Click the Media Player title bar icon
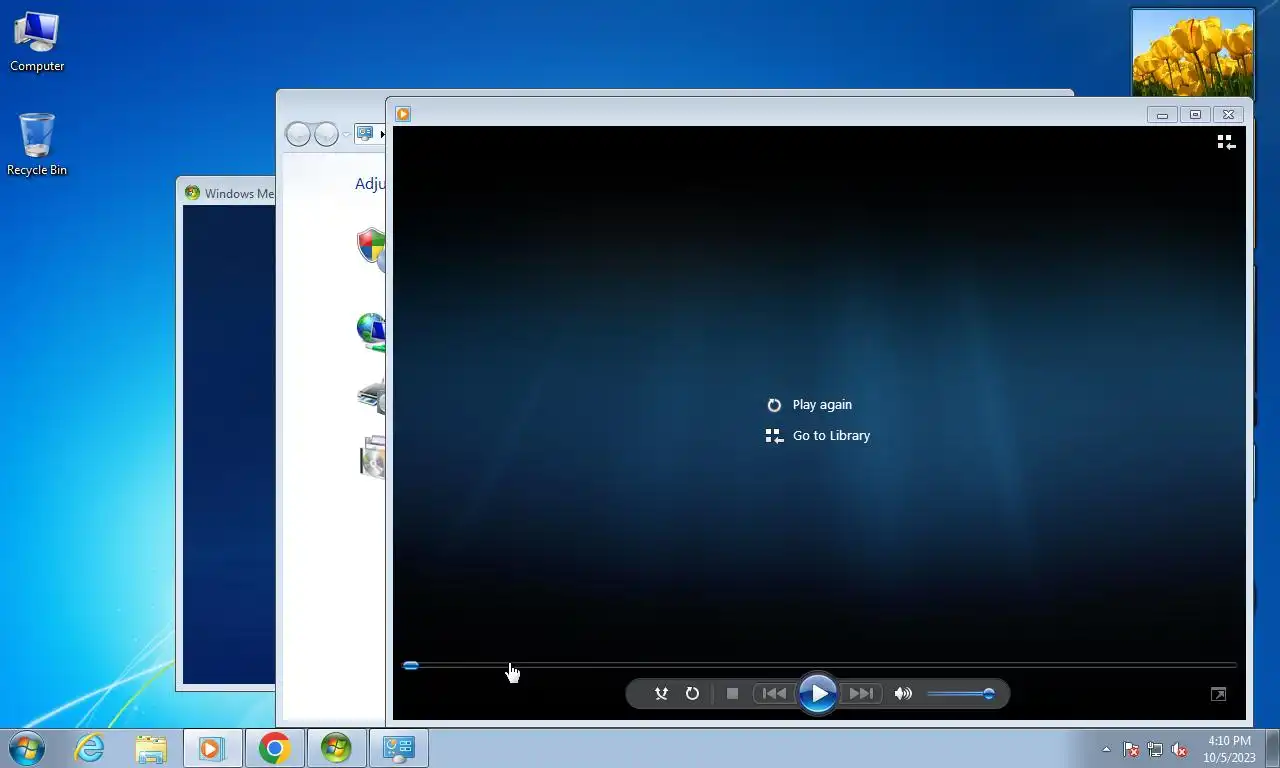 (403, 114)
